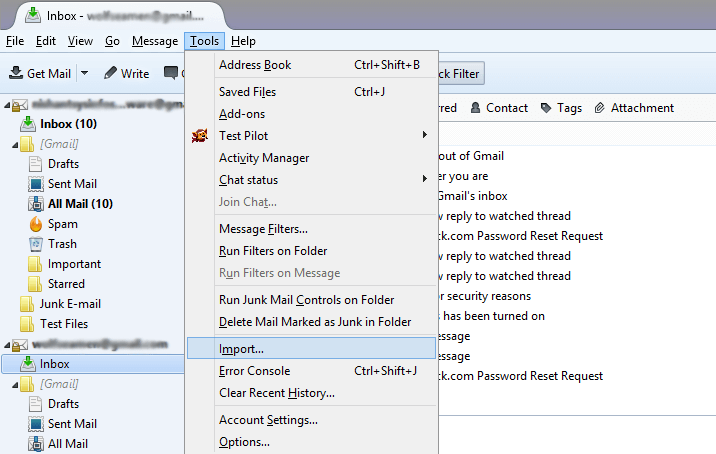Open Activity Manager entry
Viewport: 716px width, 454px height.
(311, 158)
